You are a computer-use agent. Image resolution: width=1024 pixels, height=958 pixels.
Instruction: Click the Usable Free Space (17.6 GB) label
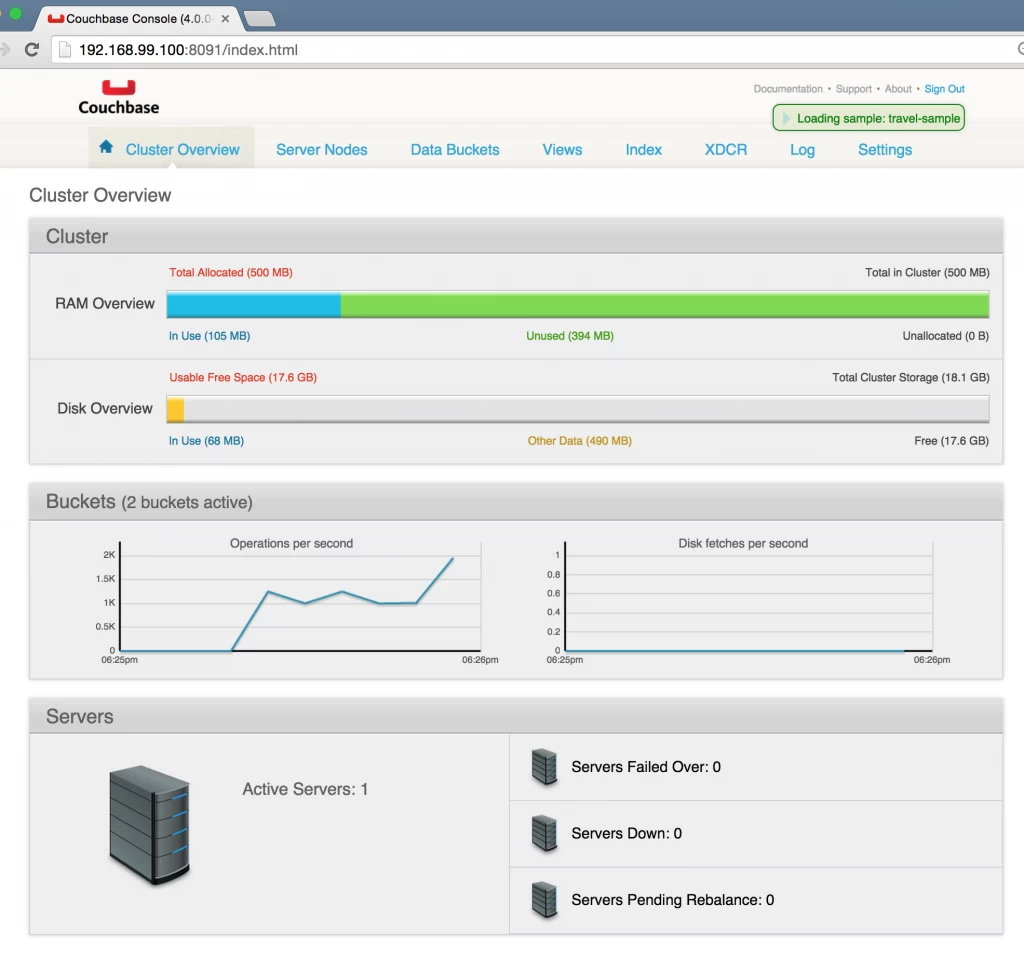point(243,377)
